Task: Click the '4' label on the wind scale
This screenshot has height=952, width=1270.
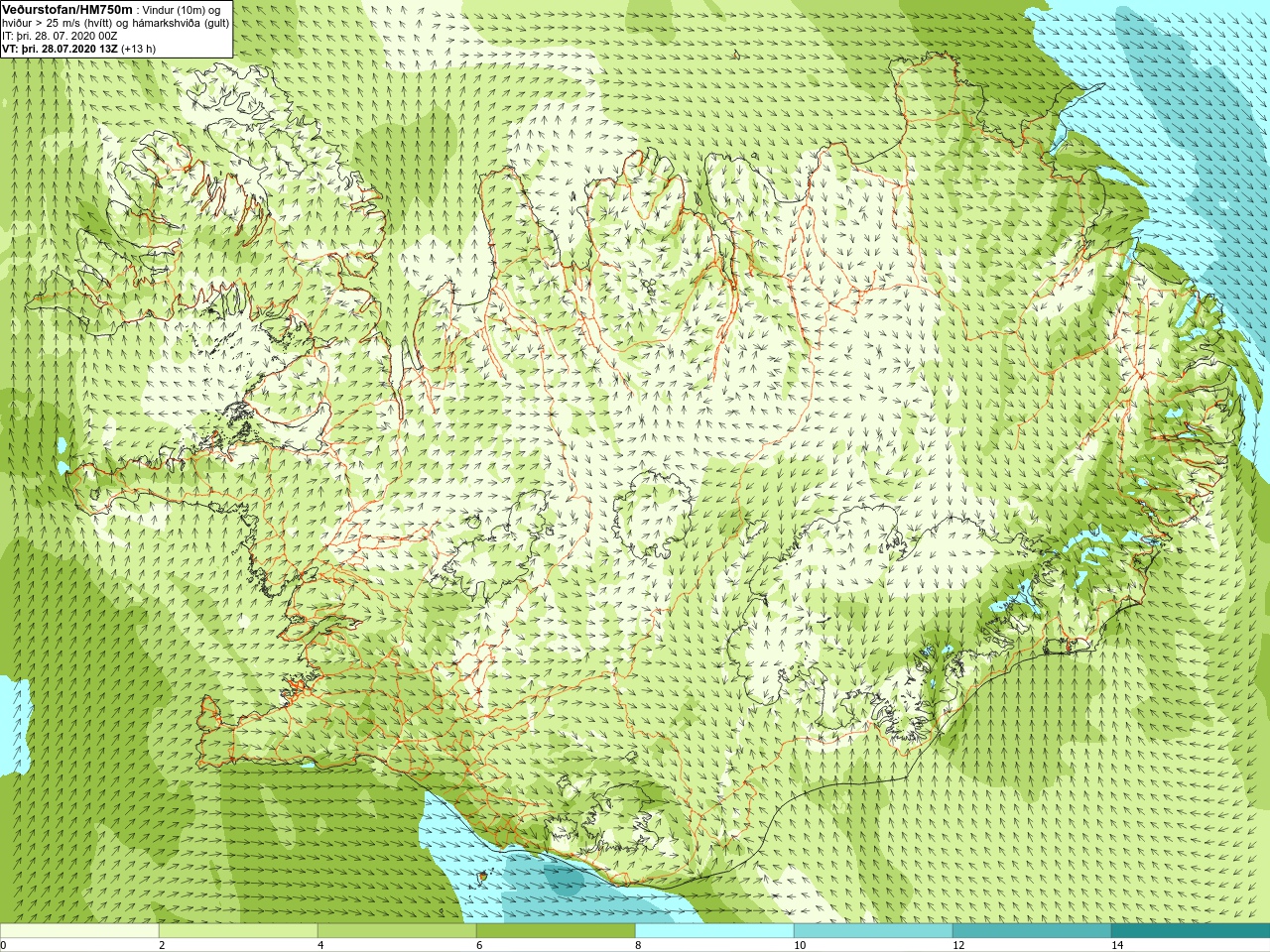Action: tap(320, 945)
